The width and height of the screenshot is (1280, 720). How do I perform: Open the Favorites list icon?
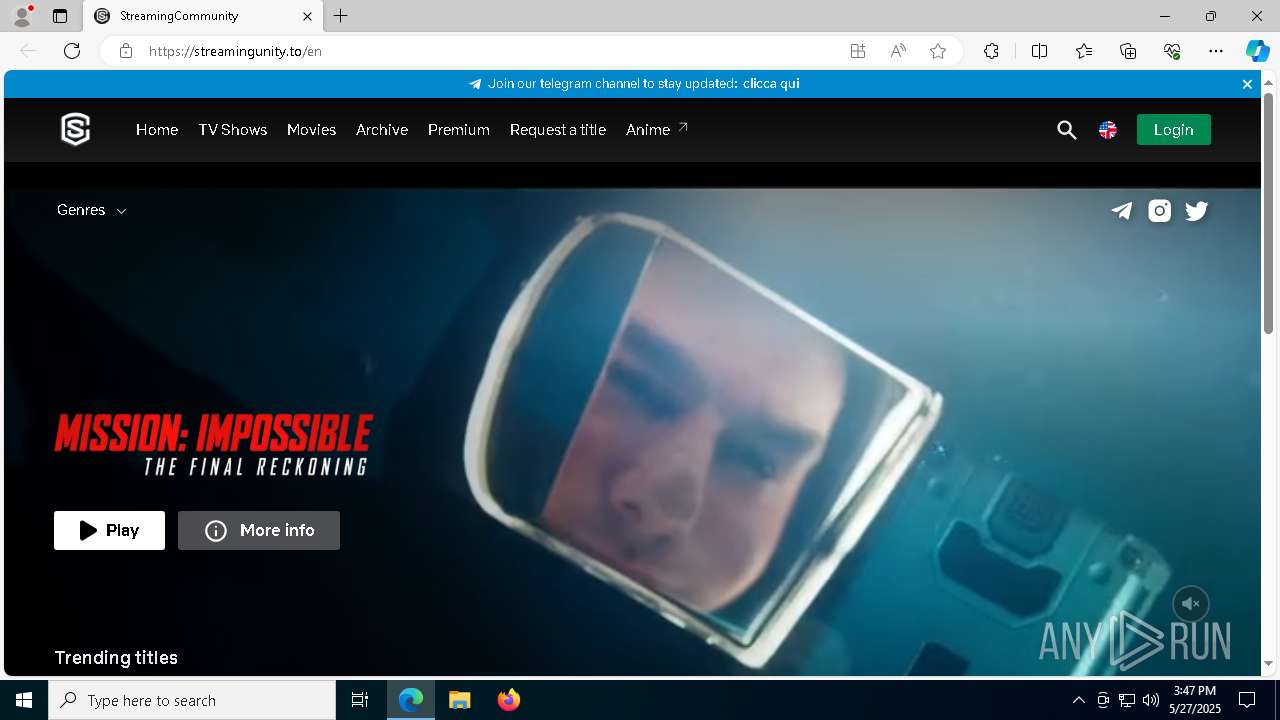(1084, 51)
